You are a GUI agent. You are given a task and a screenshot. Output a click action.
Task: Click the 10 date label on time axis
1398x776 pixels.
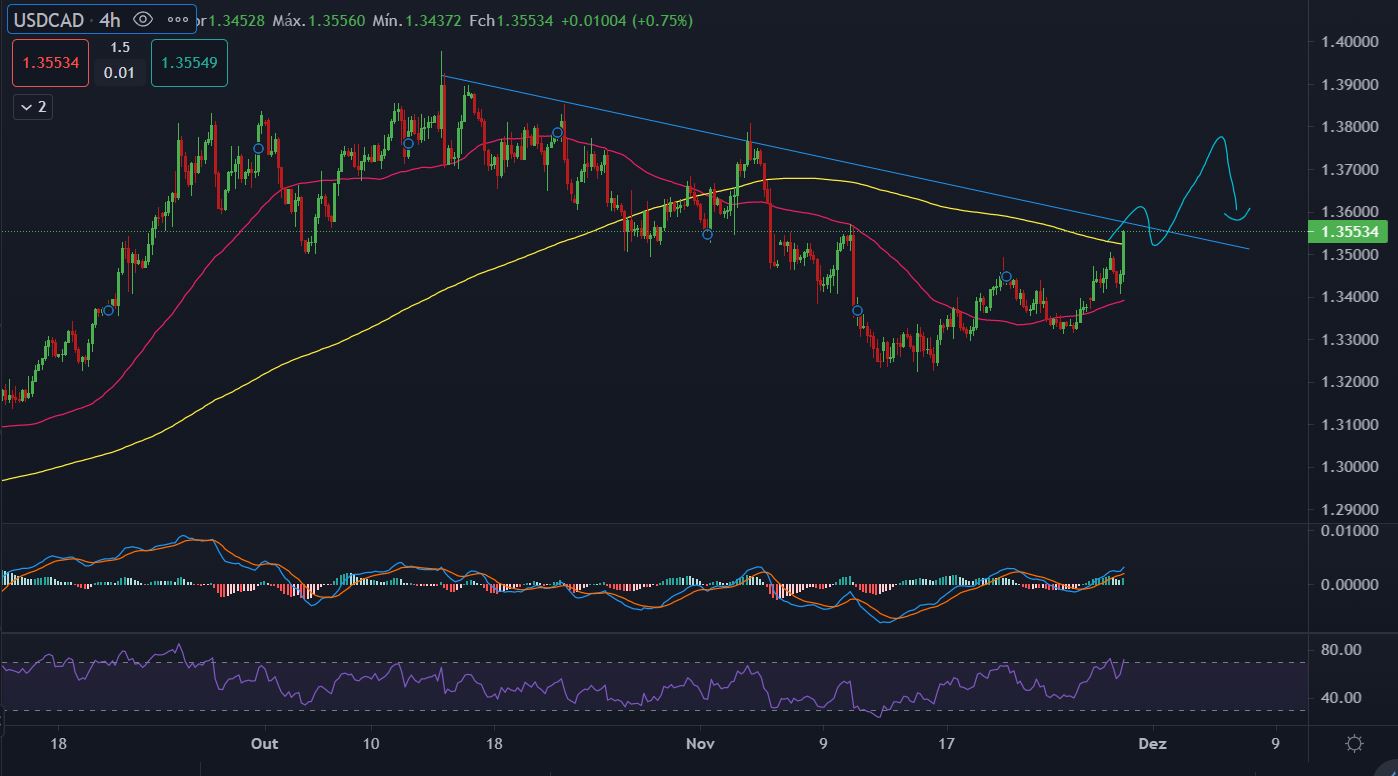tap(371, 743)
